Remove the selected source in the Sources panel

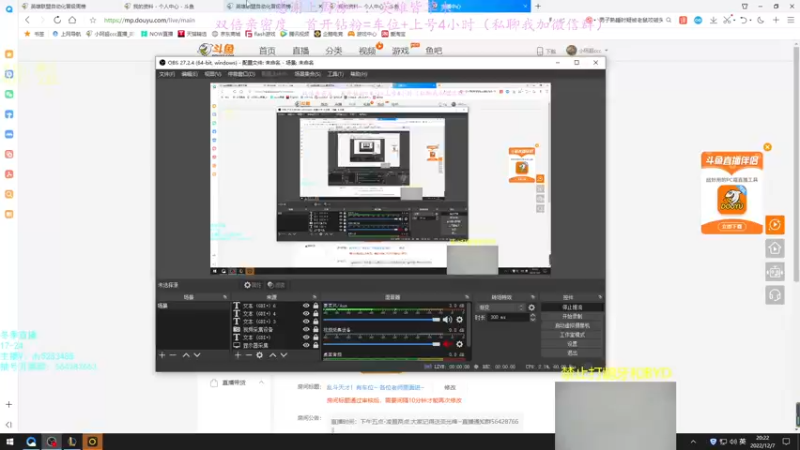tap(248, 355)
